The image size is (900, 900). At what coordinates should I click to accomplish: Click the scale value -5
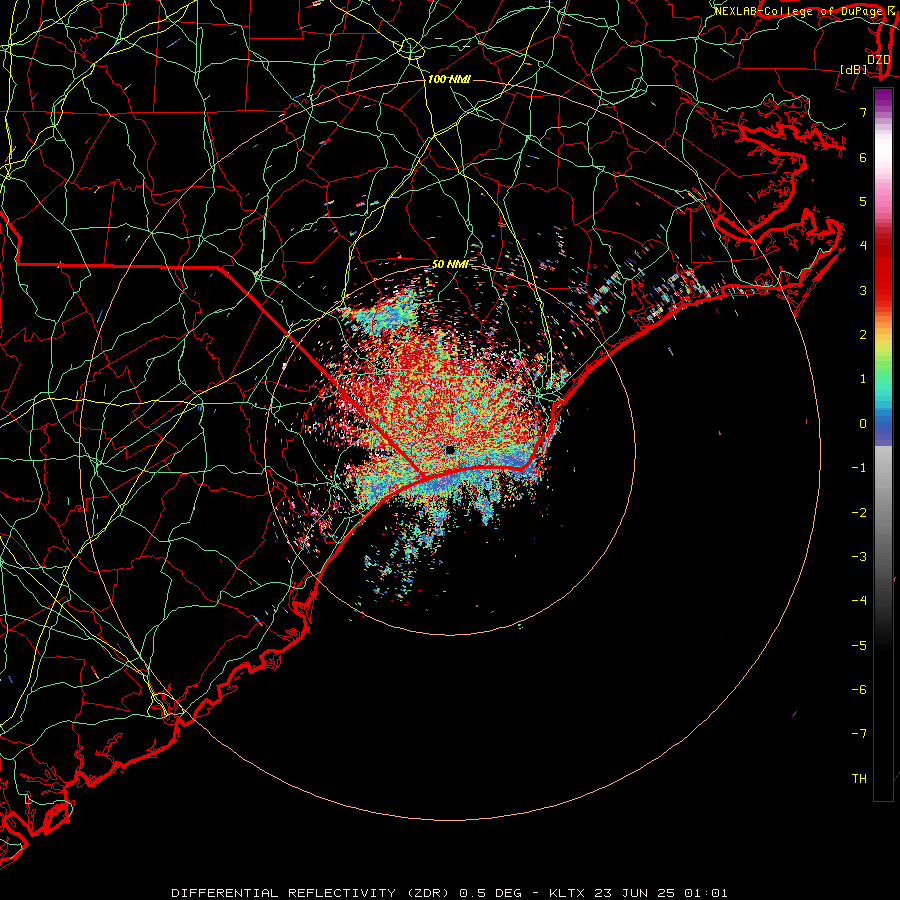pos(859,646)
